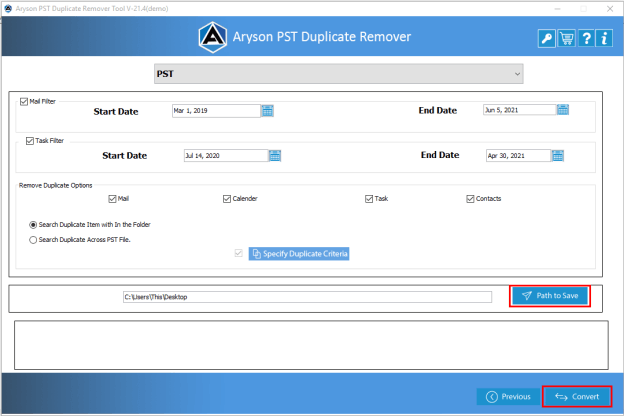Open Task Filter end date calendar
This screenshot has width=624, height=416.
pyautogui.click(x=558, y=156)
